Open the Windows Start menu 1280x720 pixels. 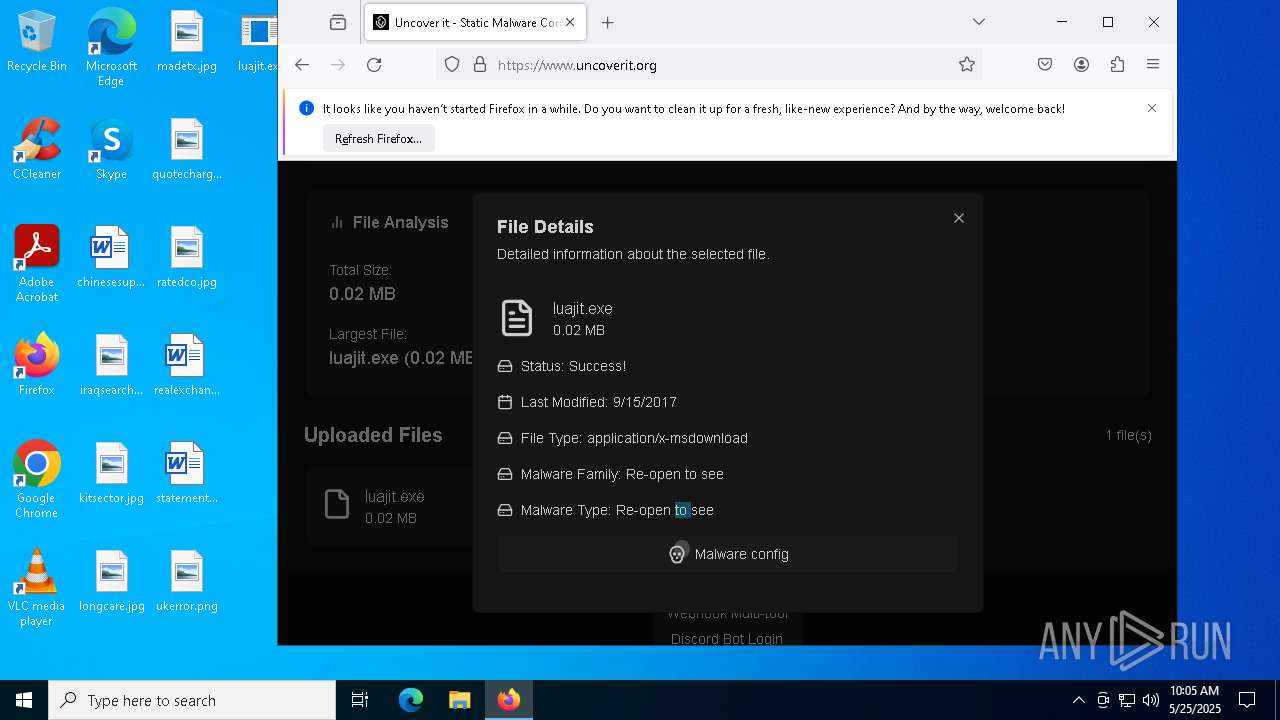click(x=24, y=700)
